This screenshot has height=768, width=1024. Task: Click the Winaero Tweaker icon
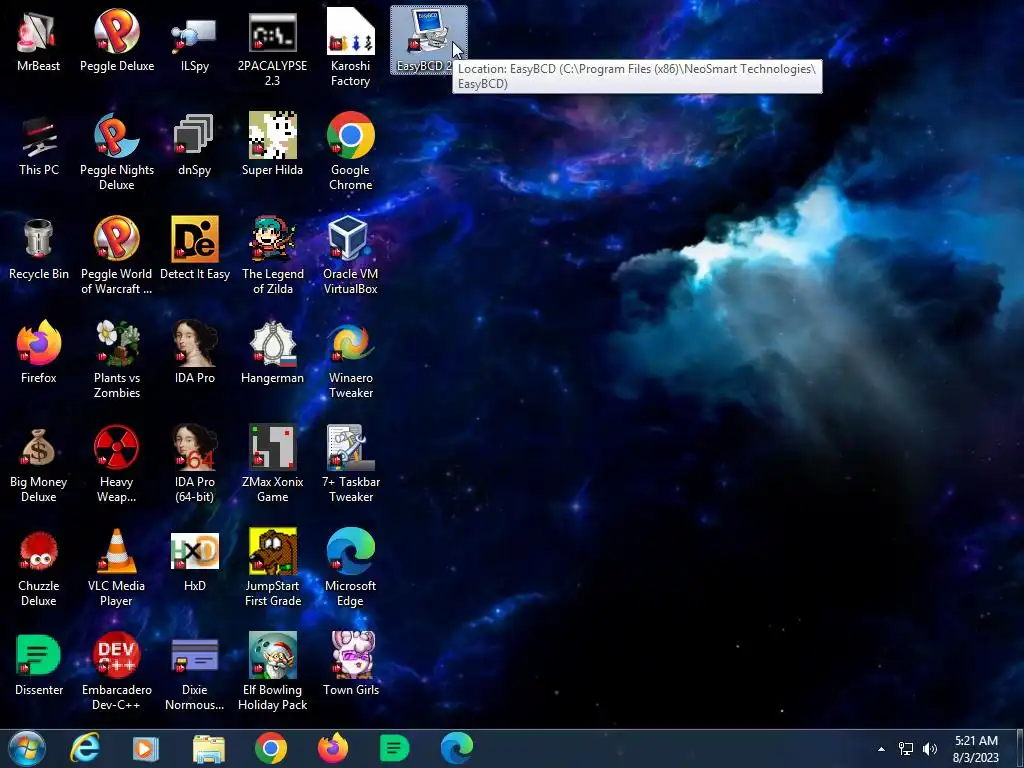pyautogui.click(x=351, y=359)
